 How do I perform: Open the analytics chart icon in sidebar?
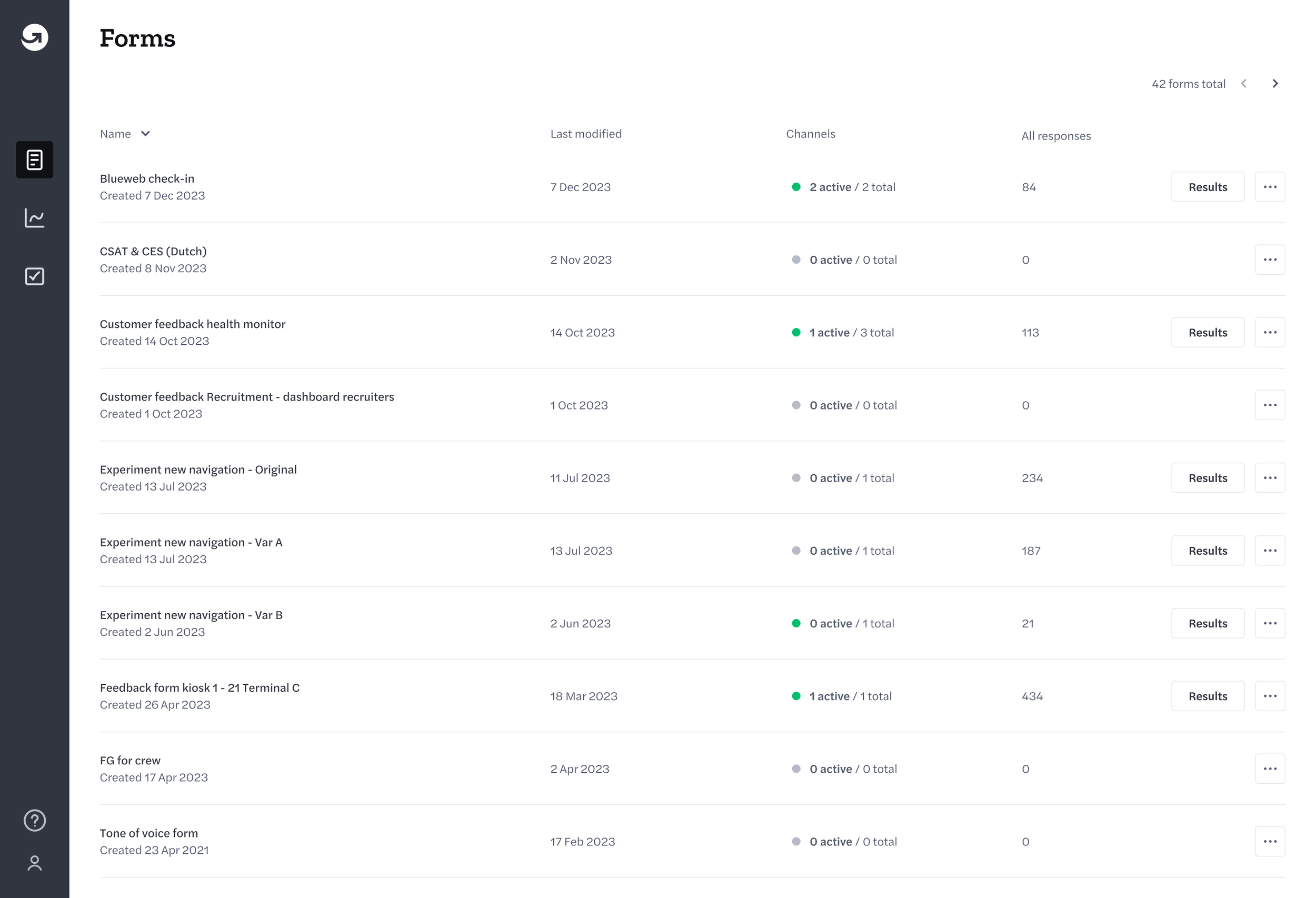point(35,218)
